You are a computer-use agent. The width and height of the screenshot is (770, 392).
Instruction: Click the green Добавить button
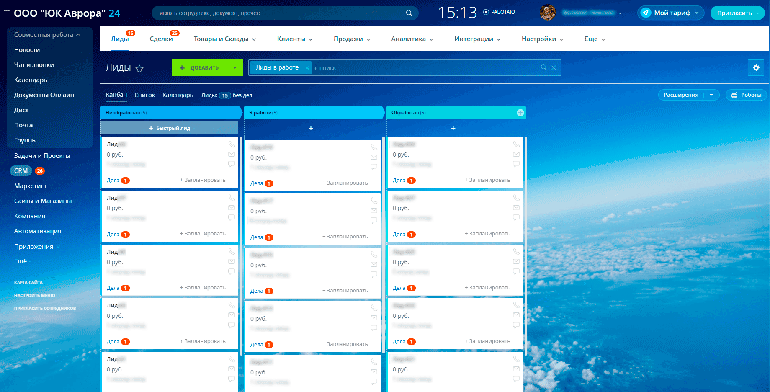[201, 68]
